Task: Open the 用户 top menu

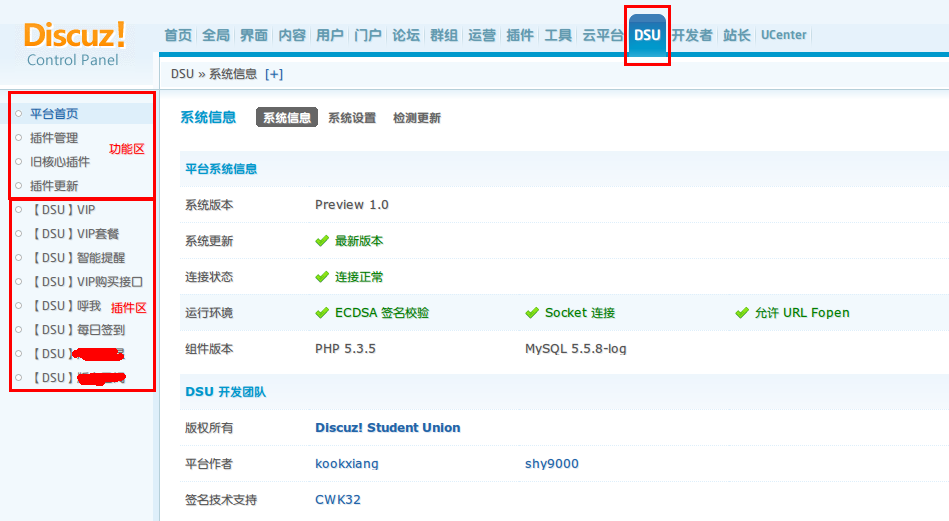Action: [x=330, y=35]
